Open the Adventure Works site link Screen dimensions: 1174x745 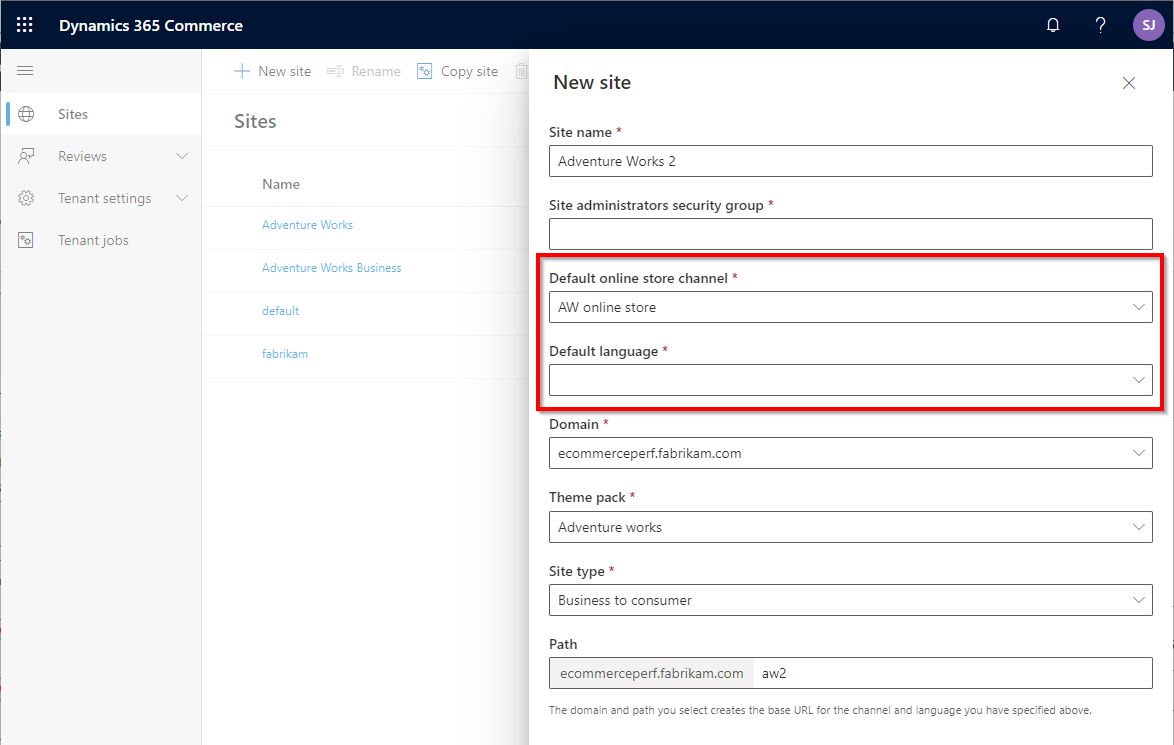point(307,225)
